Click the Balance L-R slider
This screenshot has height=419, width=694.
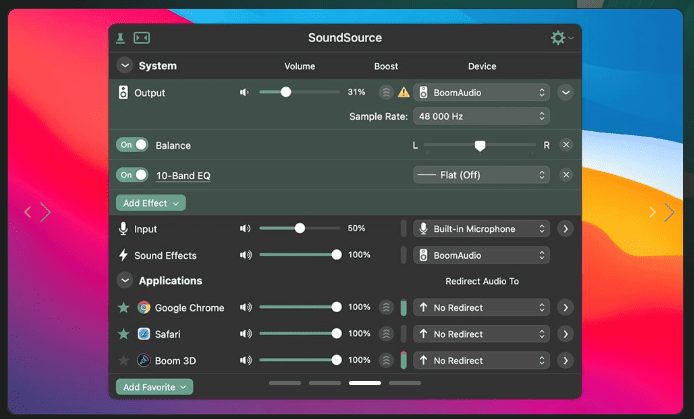point(480,145)
